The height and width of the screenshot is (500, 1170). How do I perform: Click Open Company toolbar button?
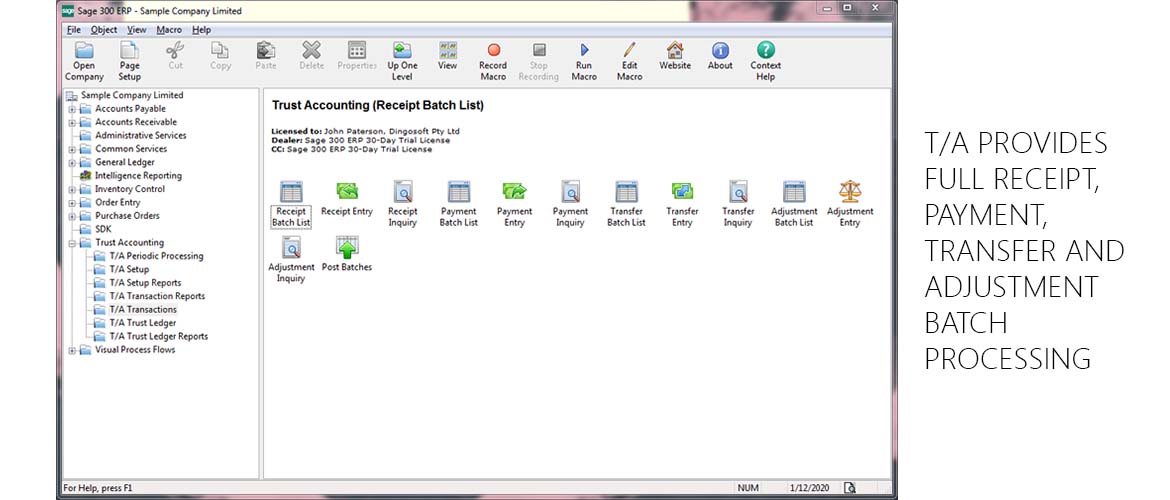pyautogui.click(x=84, y=61)
